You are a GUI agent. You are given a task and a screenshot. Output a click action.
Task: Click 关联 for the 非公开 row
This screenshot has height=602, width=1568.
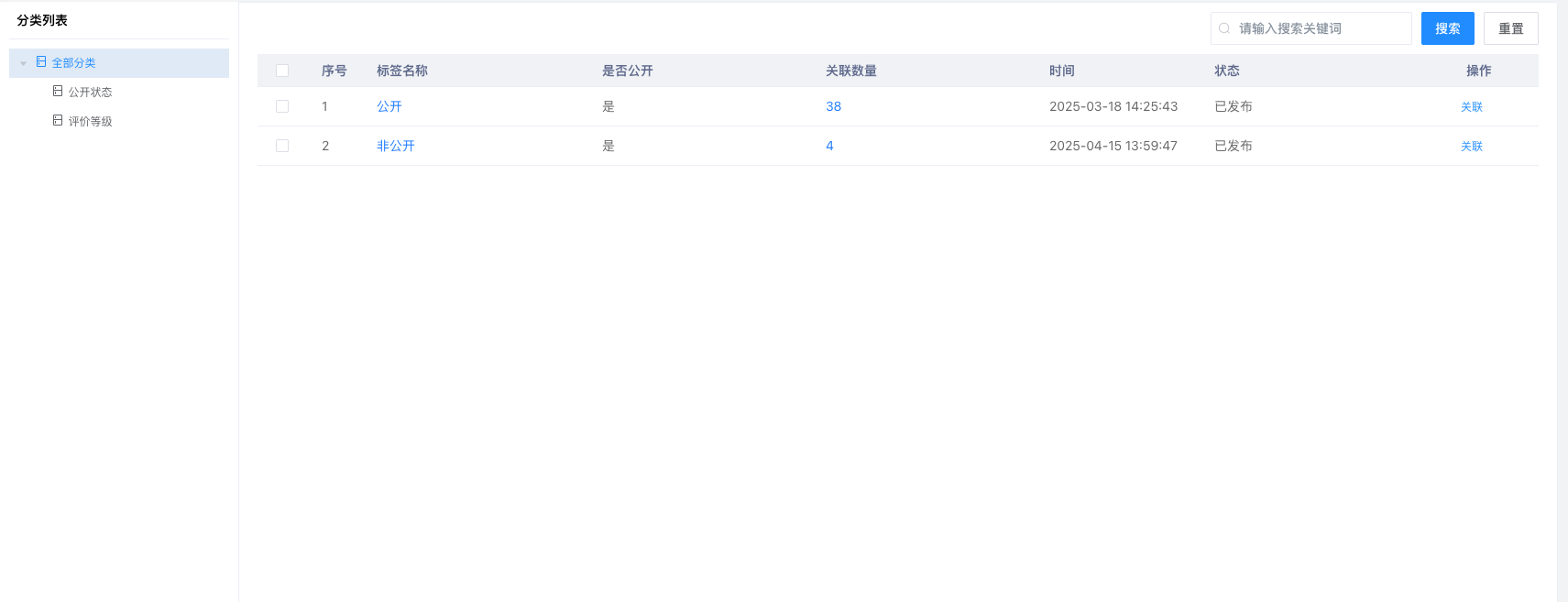point(1472,147)
